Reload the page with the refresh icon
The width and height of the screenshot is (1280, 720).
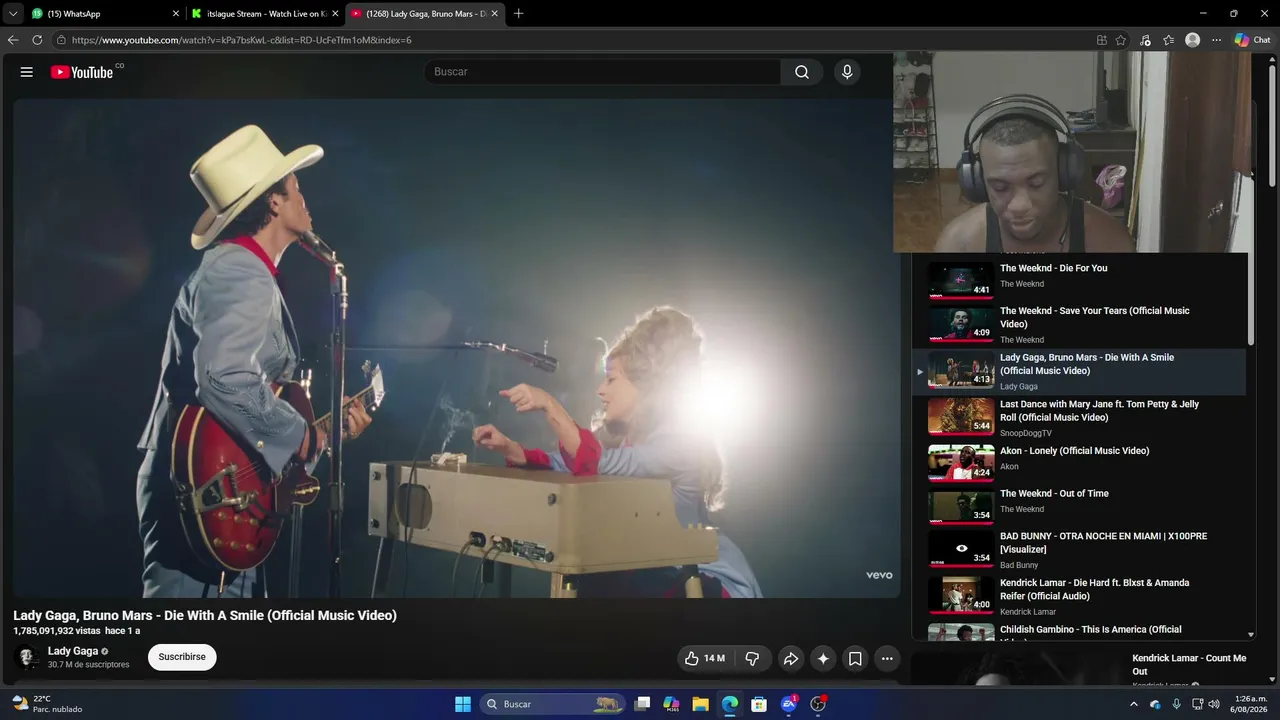37,40
